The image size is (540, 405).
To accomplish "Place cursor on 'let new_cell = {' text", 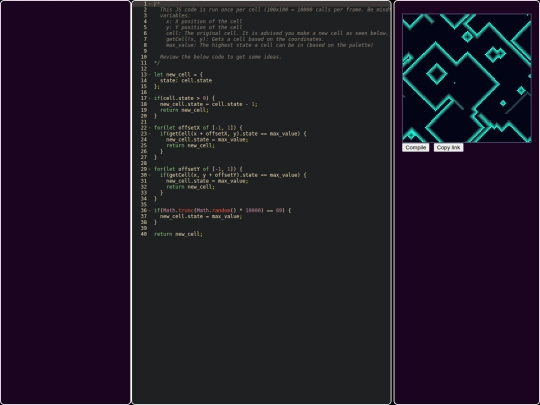I will click(178, 74).
